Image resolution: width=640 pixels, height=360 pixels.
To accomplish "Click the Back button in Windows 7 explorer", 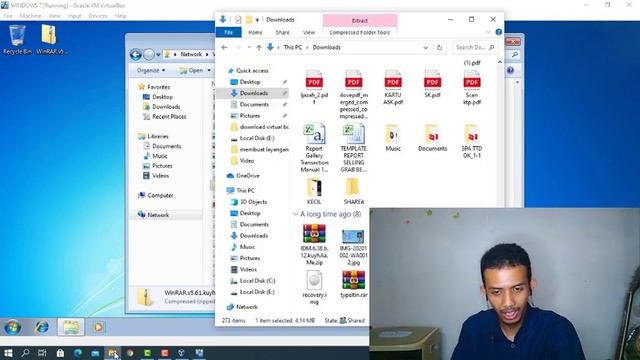I will 136,54.
